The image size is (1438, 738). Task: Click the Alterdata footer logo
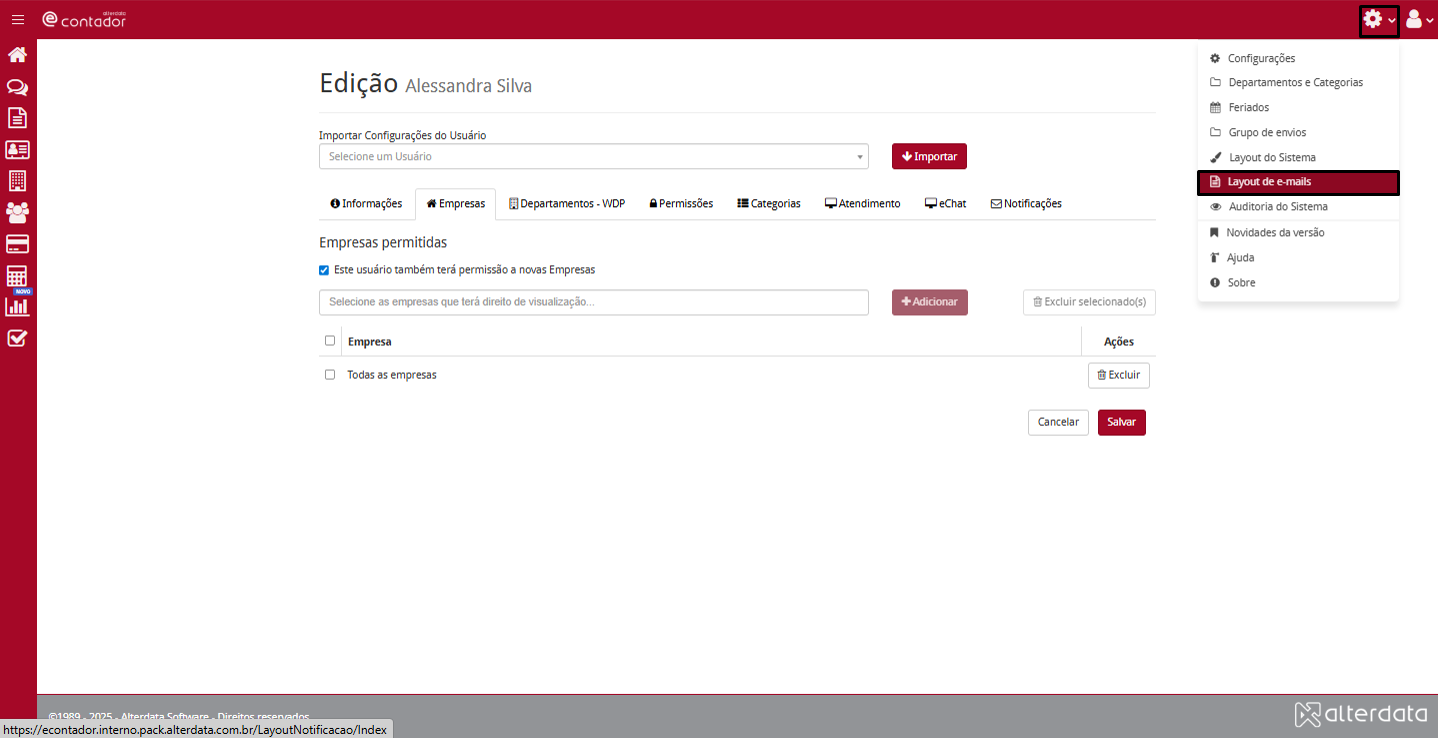click(x=1361, y=714)
